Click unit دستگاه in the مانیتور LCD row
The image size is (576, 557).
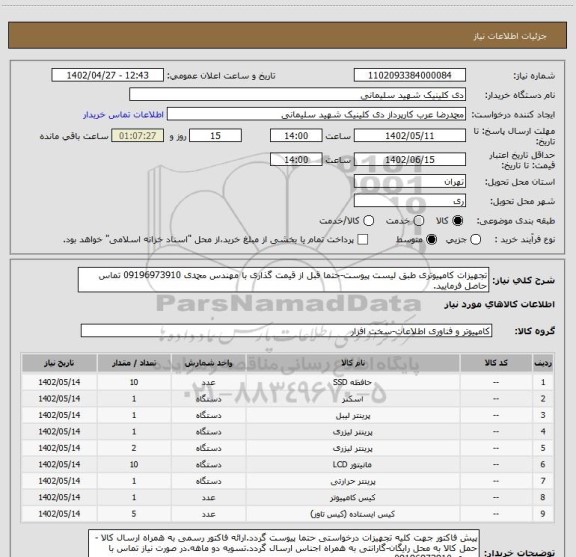tap(208, 464)
